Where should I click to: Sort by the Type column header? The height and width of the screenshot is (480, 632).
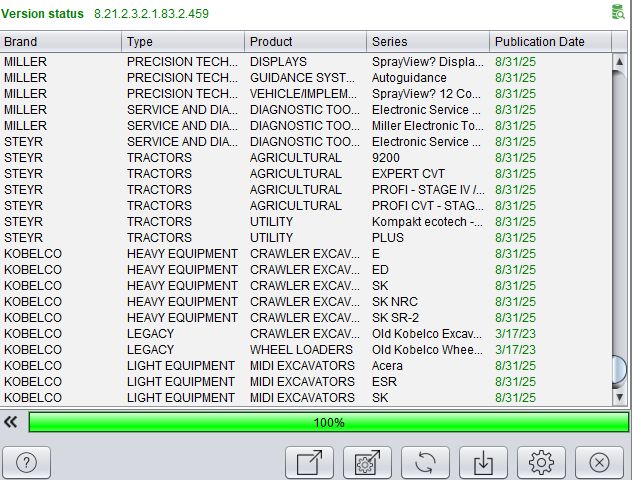pyautogui.click(x=183, y=42)
